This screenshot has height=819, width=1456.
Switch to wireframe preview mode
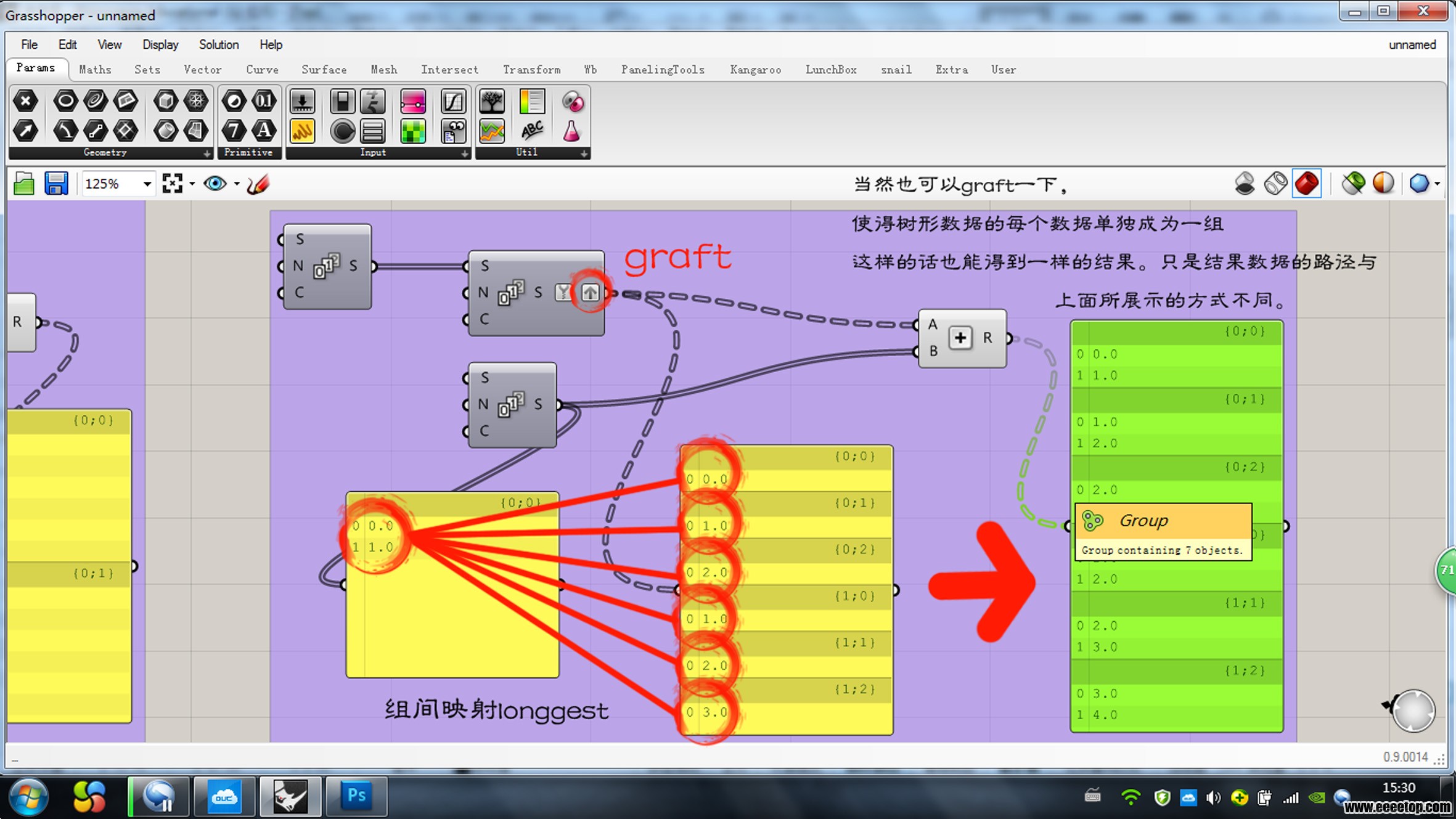1275,184
